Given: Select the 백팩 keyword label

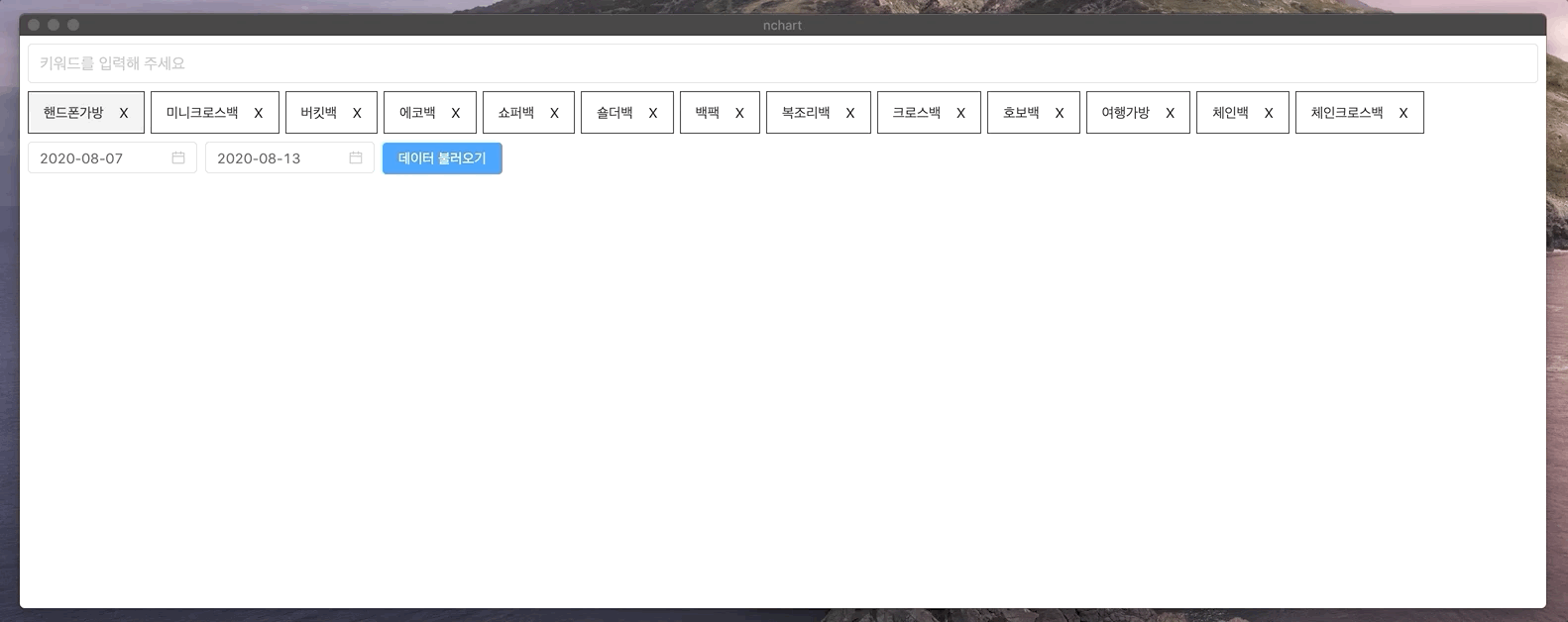Looking at the screenshot, I should [x=708, y=113].
